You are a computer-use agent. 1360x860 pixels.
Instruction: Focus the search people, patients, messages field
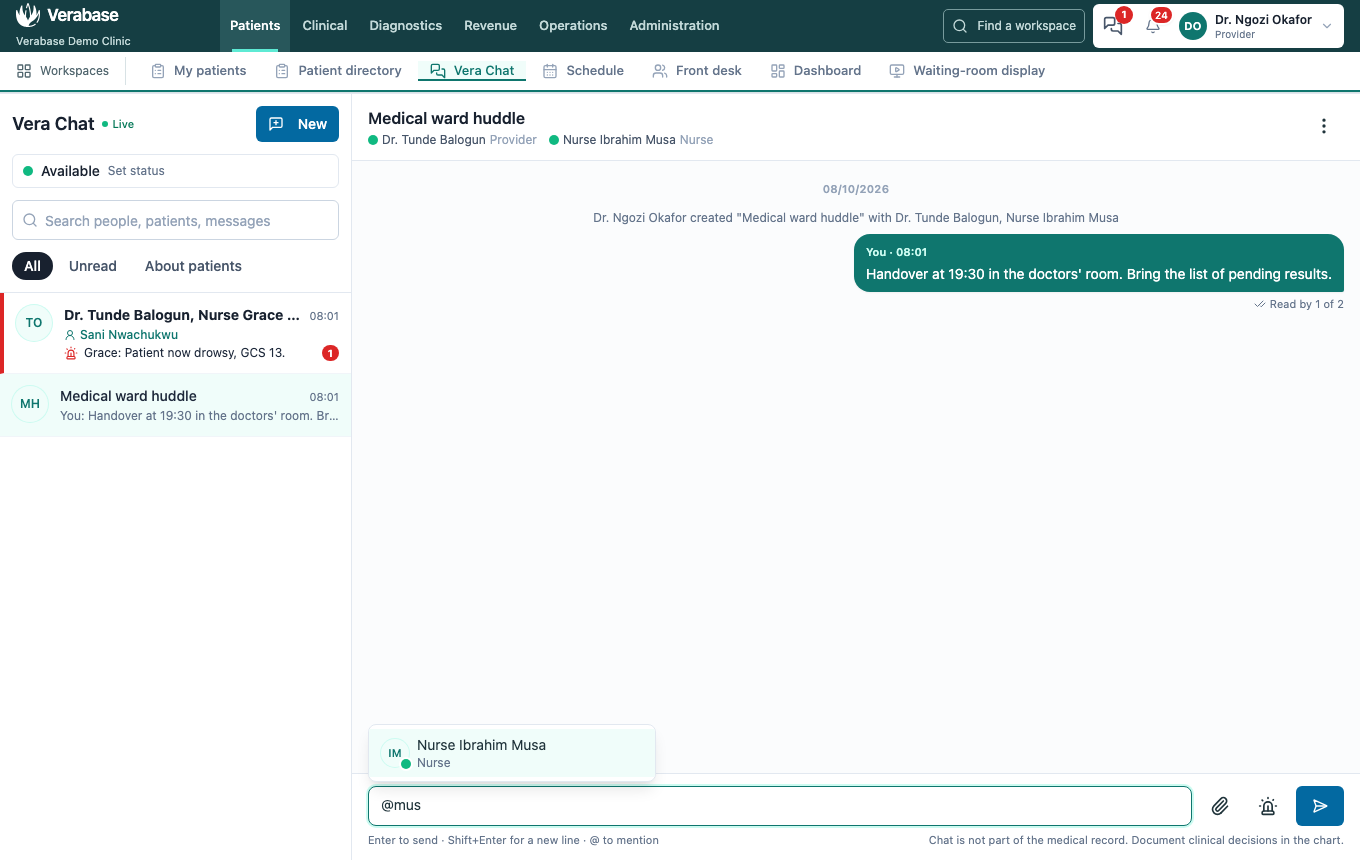tap(175, 220)
